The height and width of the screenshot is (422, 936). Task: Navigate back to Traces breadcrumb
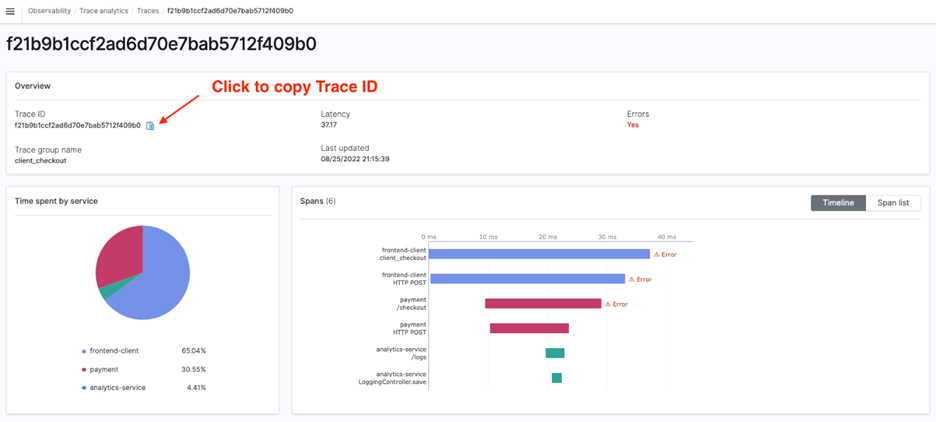tap(148, 11)
